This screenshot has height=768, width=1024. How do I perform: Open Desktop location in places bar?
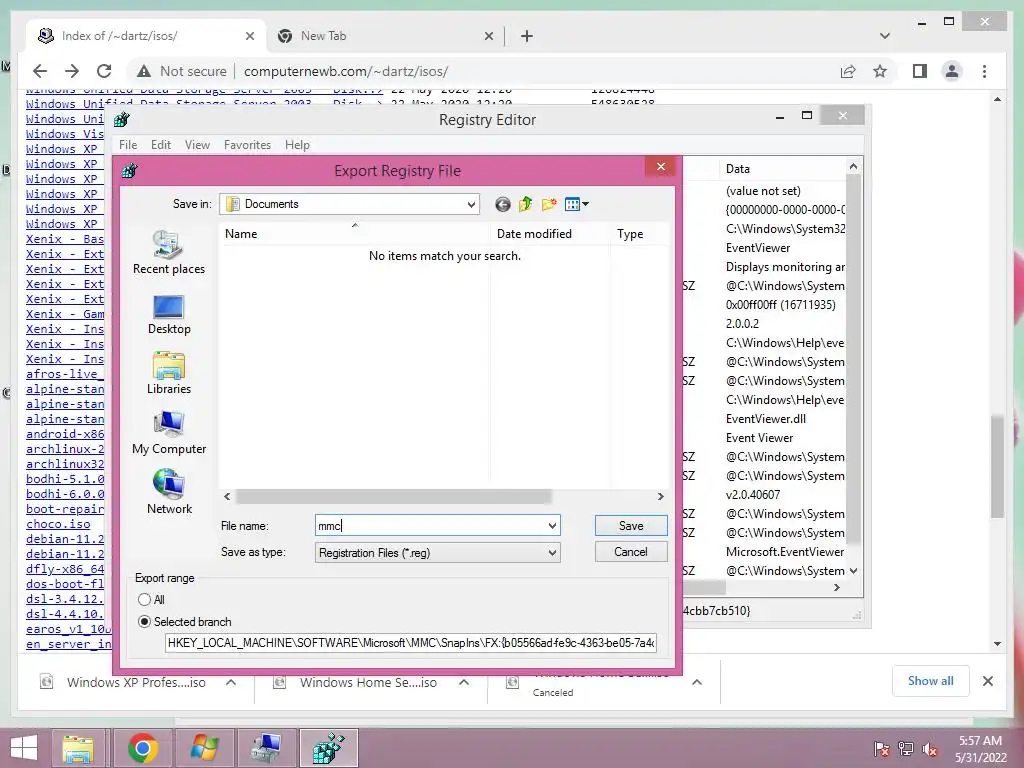(x=168, y=315)
